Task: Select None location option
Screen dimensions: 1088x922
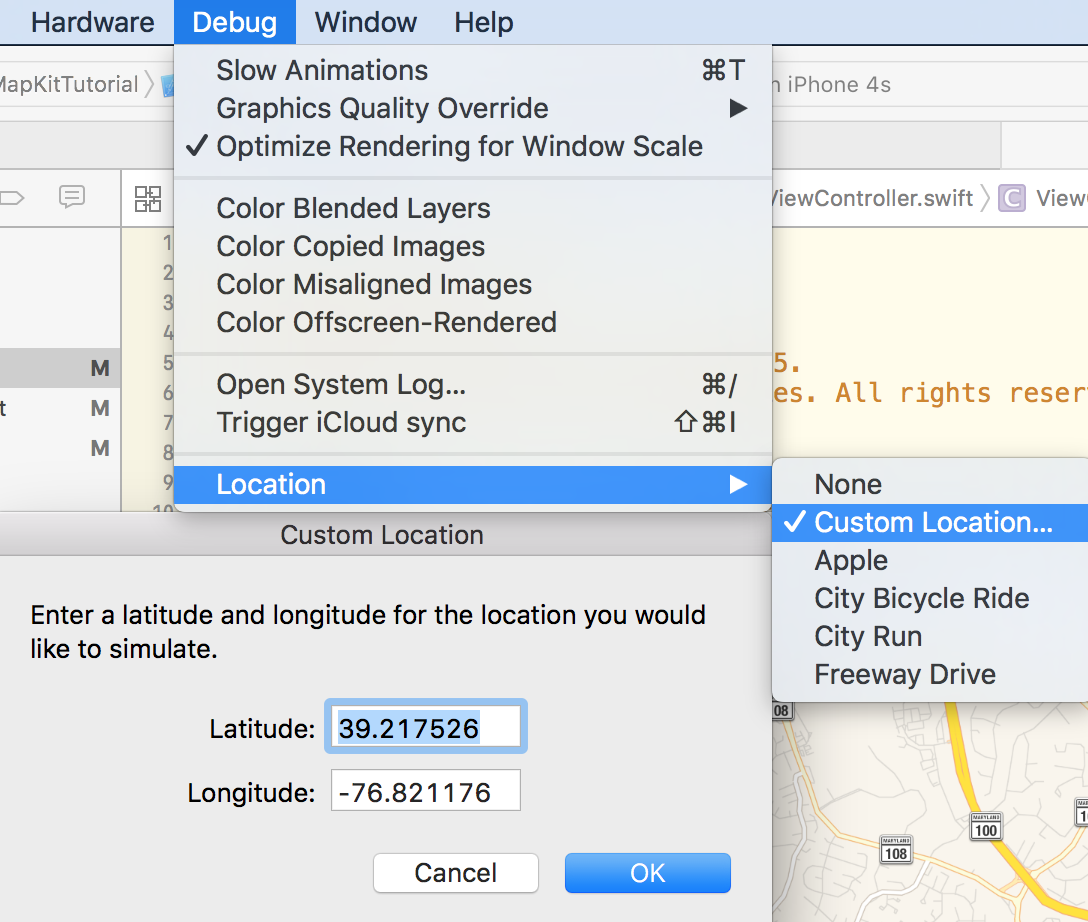Action: click(930, 484)
